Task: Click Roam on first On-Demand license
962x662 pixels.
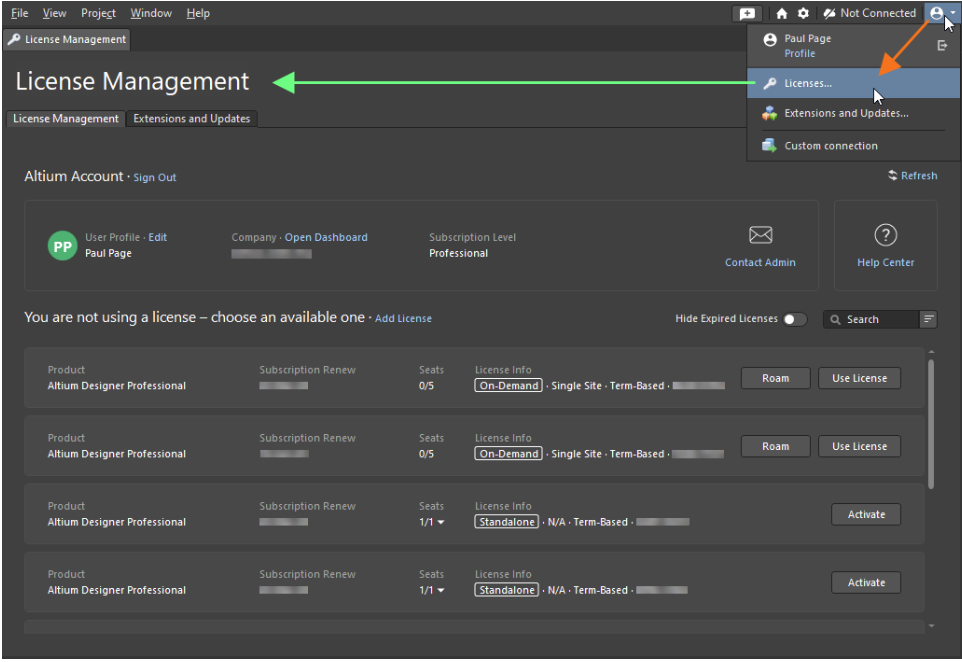Action: (x=775, y=379)
